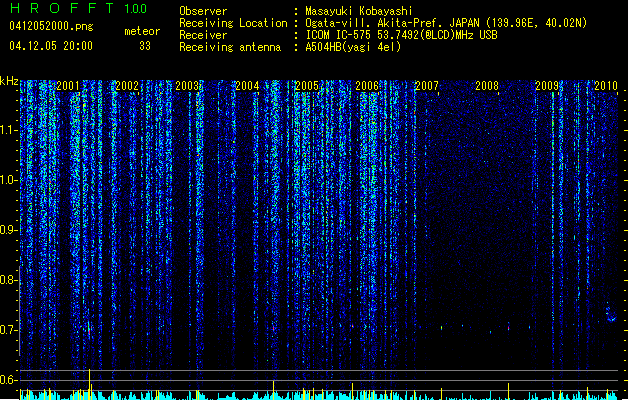
Task: Click observer name Masayuki Kobayashi
Action: 359,11
